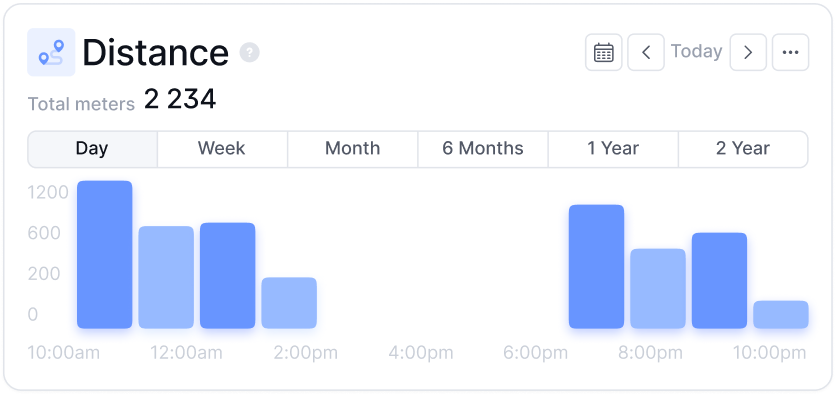
Task: Click the light blue bar above 8:00pm
Action: point(658,288)
